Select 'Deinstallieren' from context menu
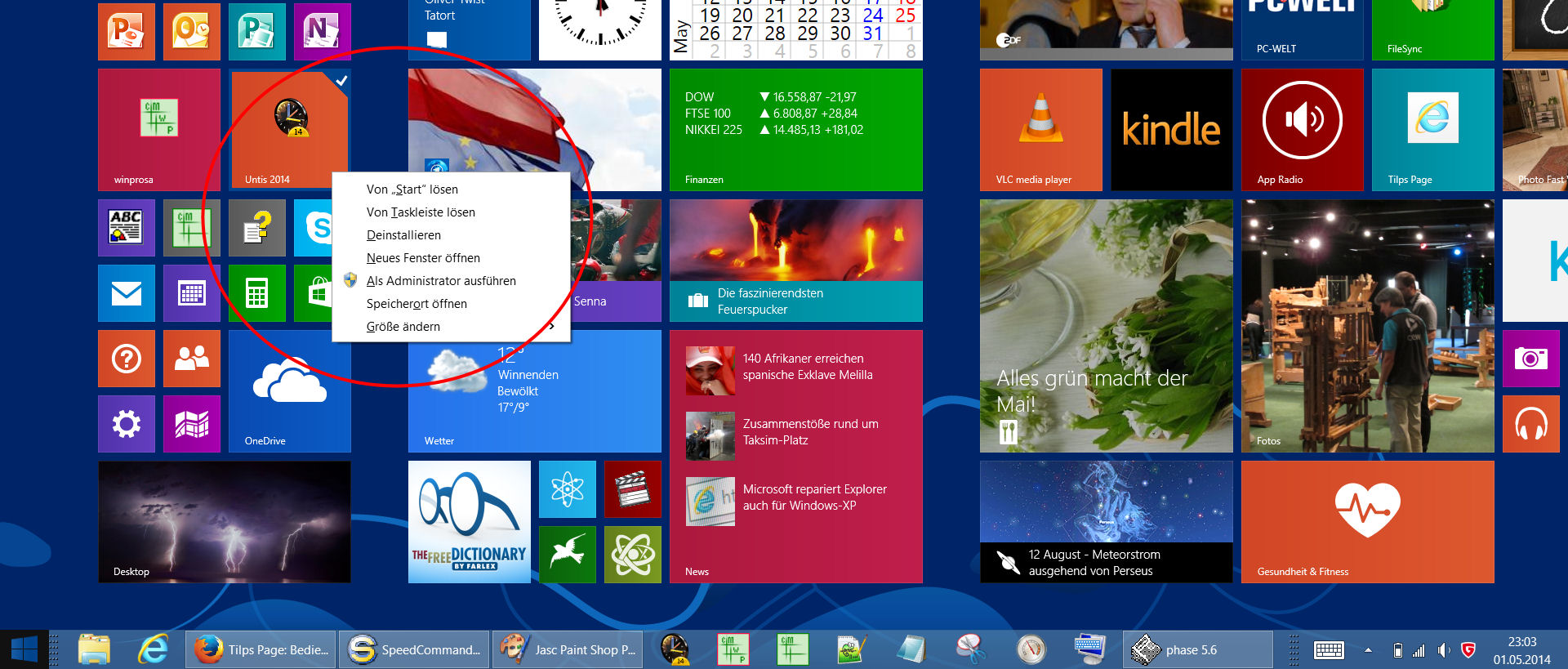Viewport: 1568px width, 669px height. coord(403,235)
